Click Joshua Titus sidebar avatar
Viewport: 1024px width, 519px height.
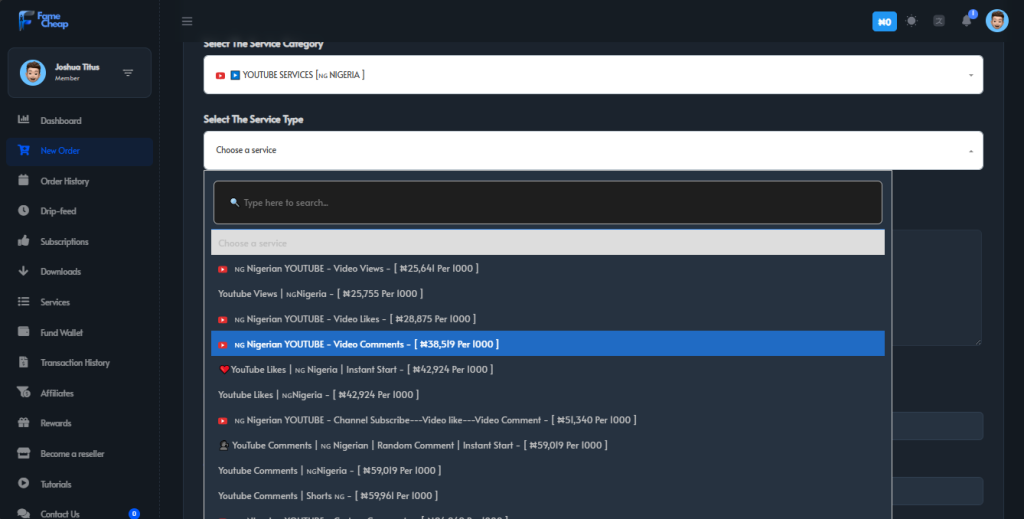click(x=33, y=72)
